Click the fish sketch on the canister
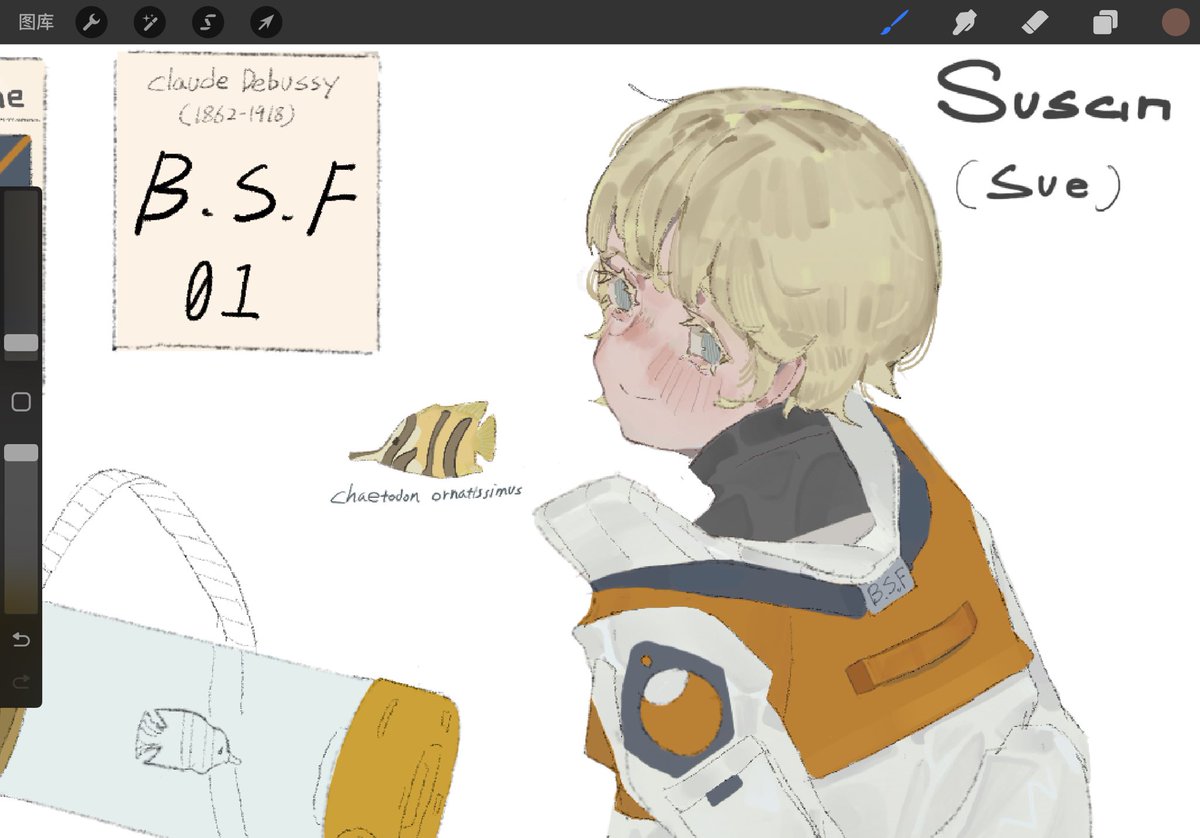 pos(188,740)
